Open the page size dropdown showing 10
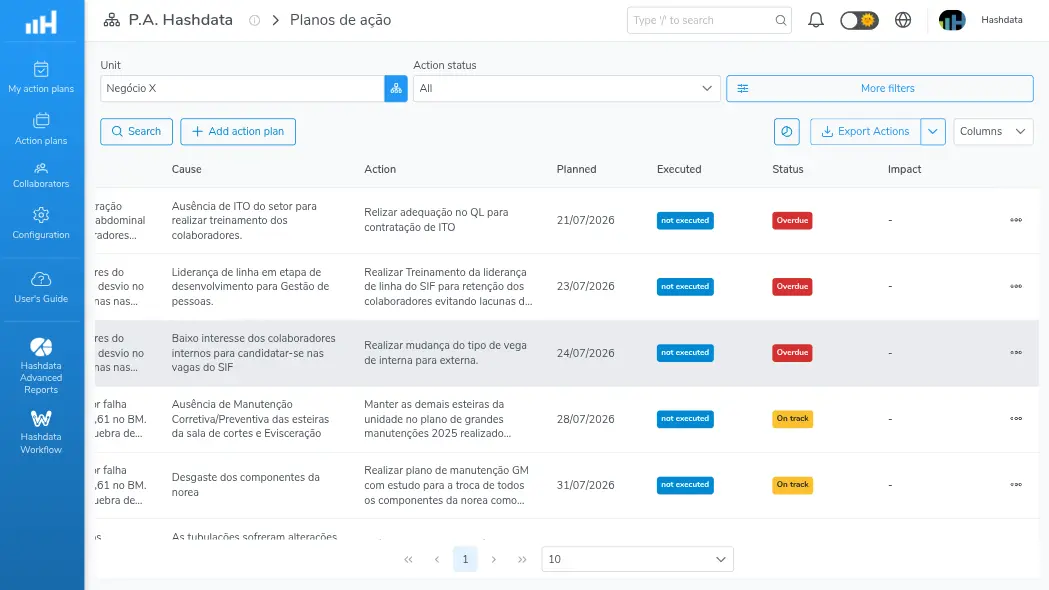 pos(637,559)
